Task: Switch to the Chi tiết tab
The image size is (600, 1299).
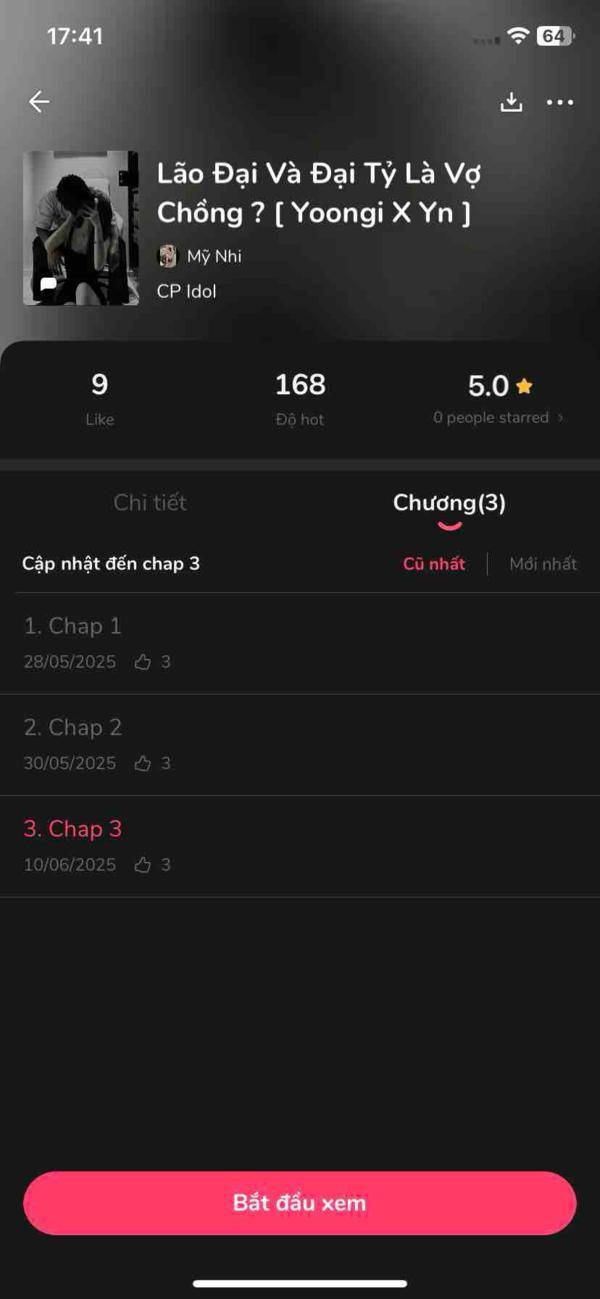Action: click(150, 502)
